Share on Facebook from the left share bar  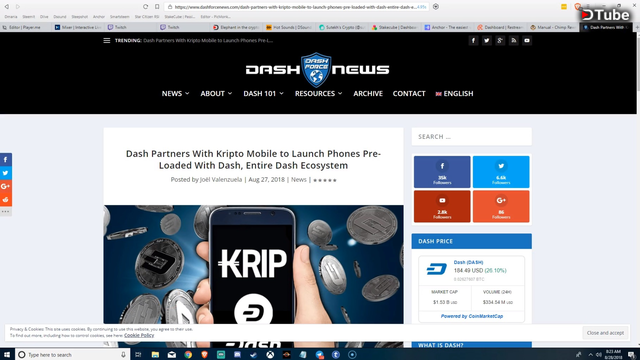[6, 160]
